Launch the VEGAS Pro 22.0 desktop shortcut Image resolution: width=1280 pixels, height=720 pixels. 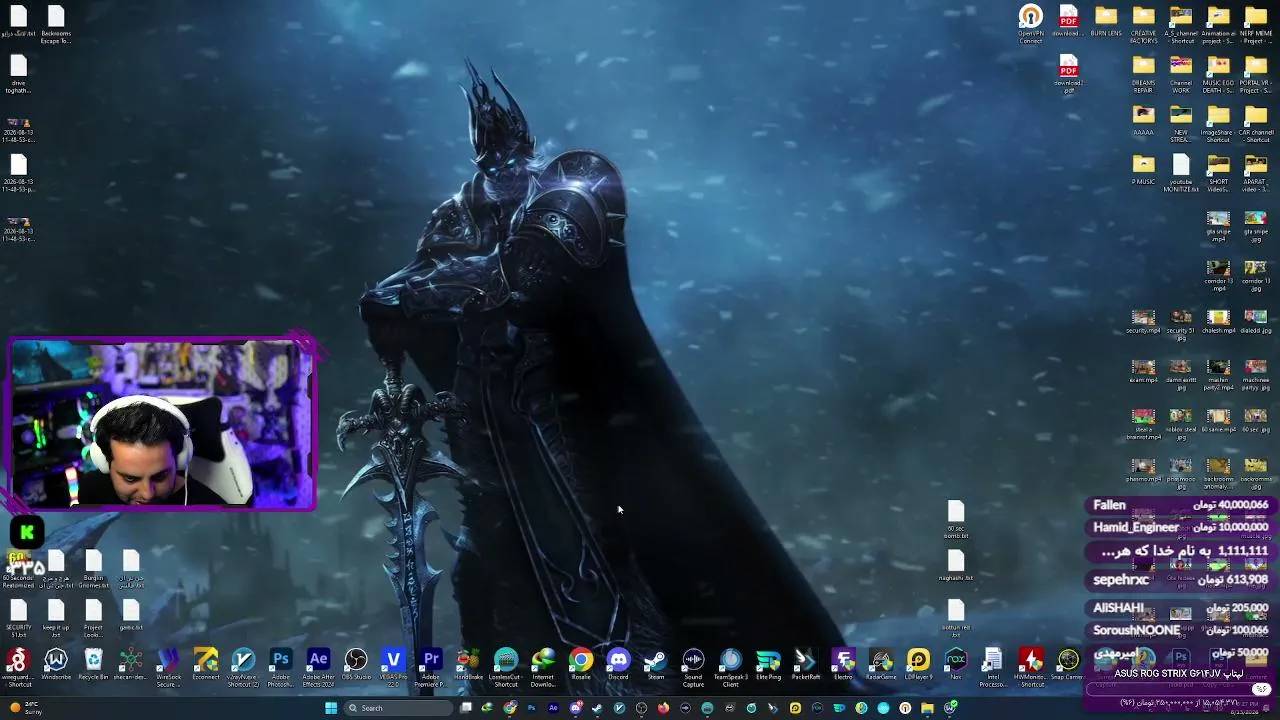pyautogui.click(x=393, y=668)
